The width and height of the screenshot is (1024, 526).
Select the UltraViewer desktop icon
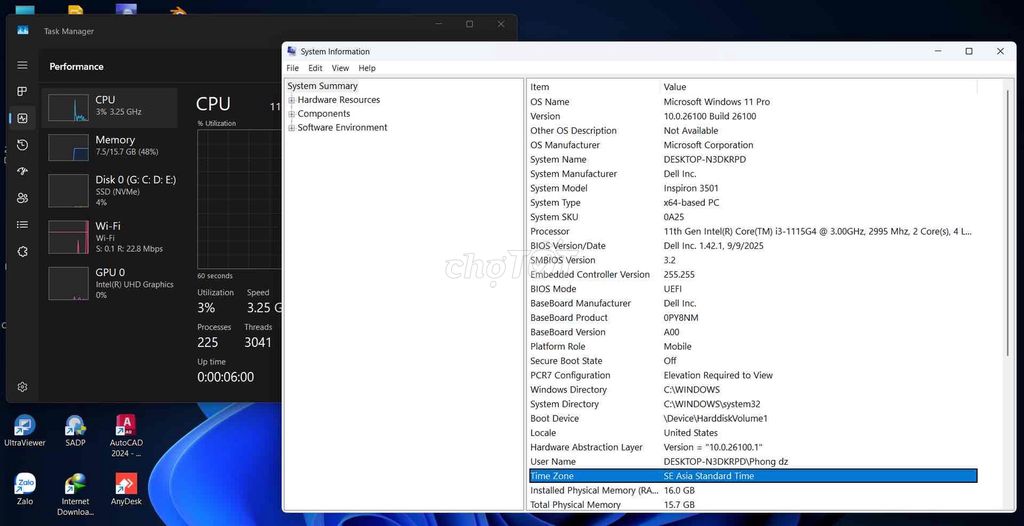25,431
